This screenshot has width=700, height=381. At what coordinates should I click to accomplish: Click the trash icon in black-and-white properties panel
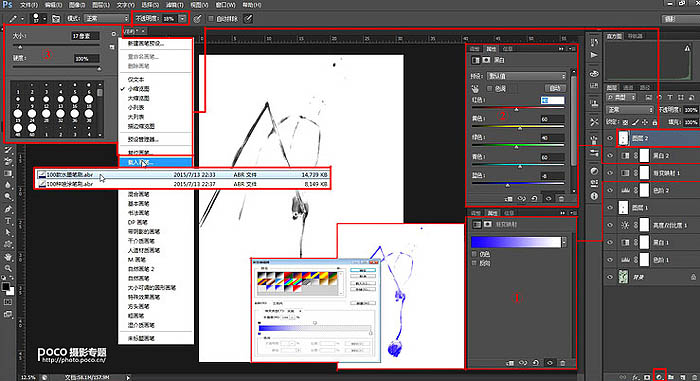click(x=562, y=198)
